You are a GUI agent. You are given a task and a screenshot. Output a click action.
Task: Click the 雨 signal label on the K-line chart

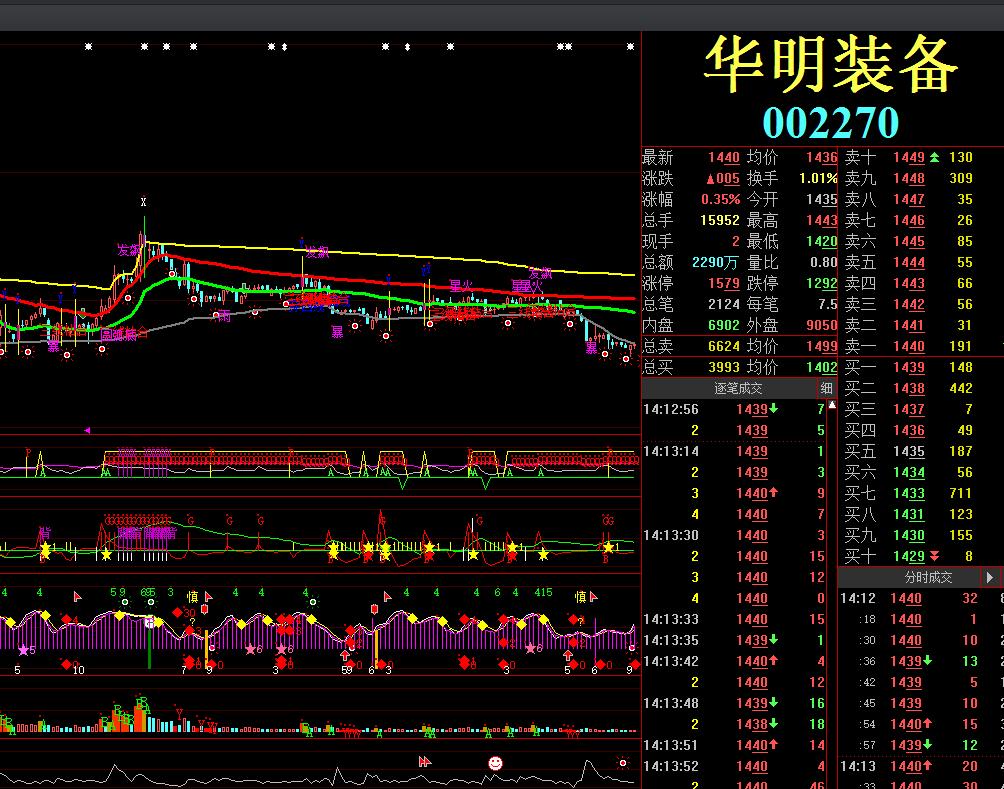click(x=223, y=315)
